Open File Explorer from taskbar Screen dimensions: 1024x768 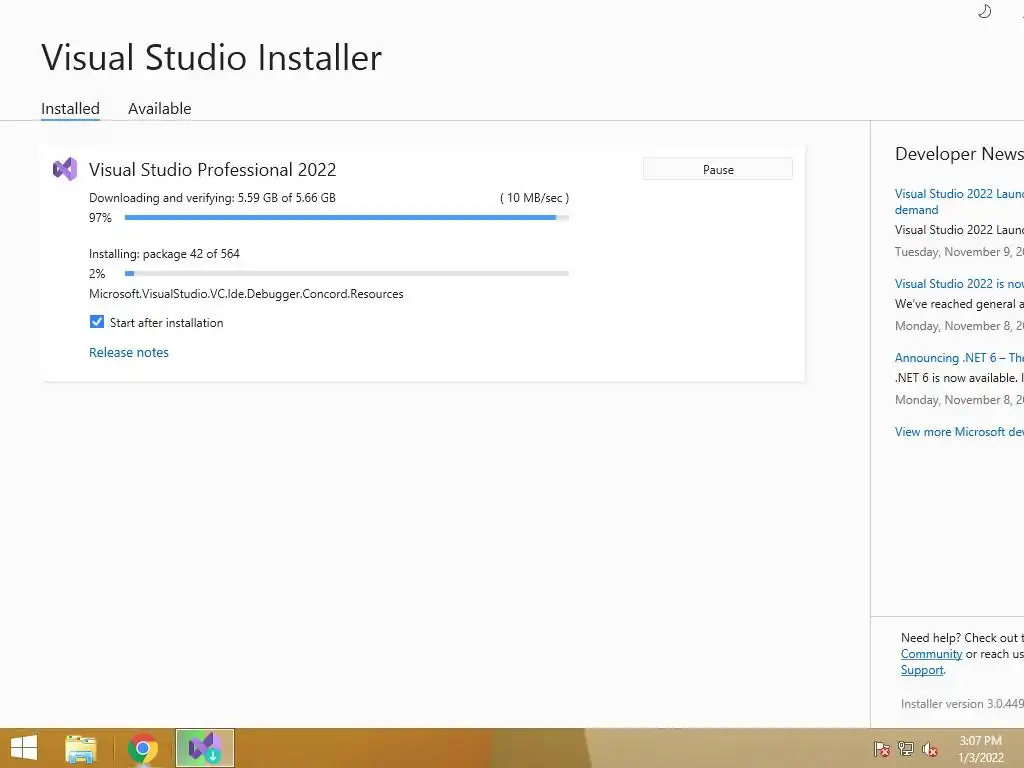[80, 748]
